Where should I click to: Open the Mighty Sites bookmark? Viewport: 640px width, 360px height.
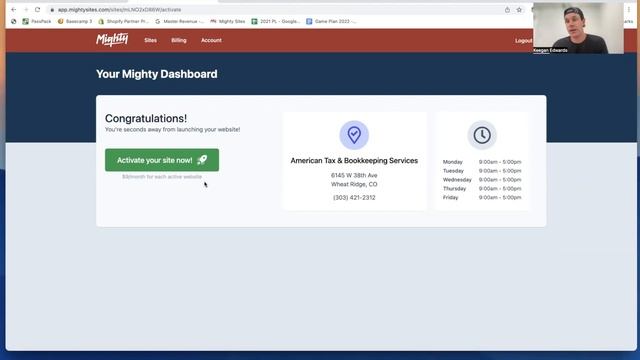click(x=227, y=21)
